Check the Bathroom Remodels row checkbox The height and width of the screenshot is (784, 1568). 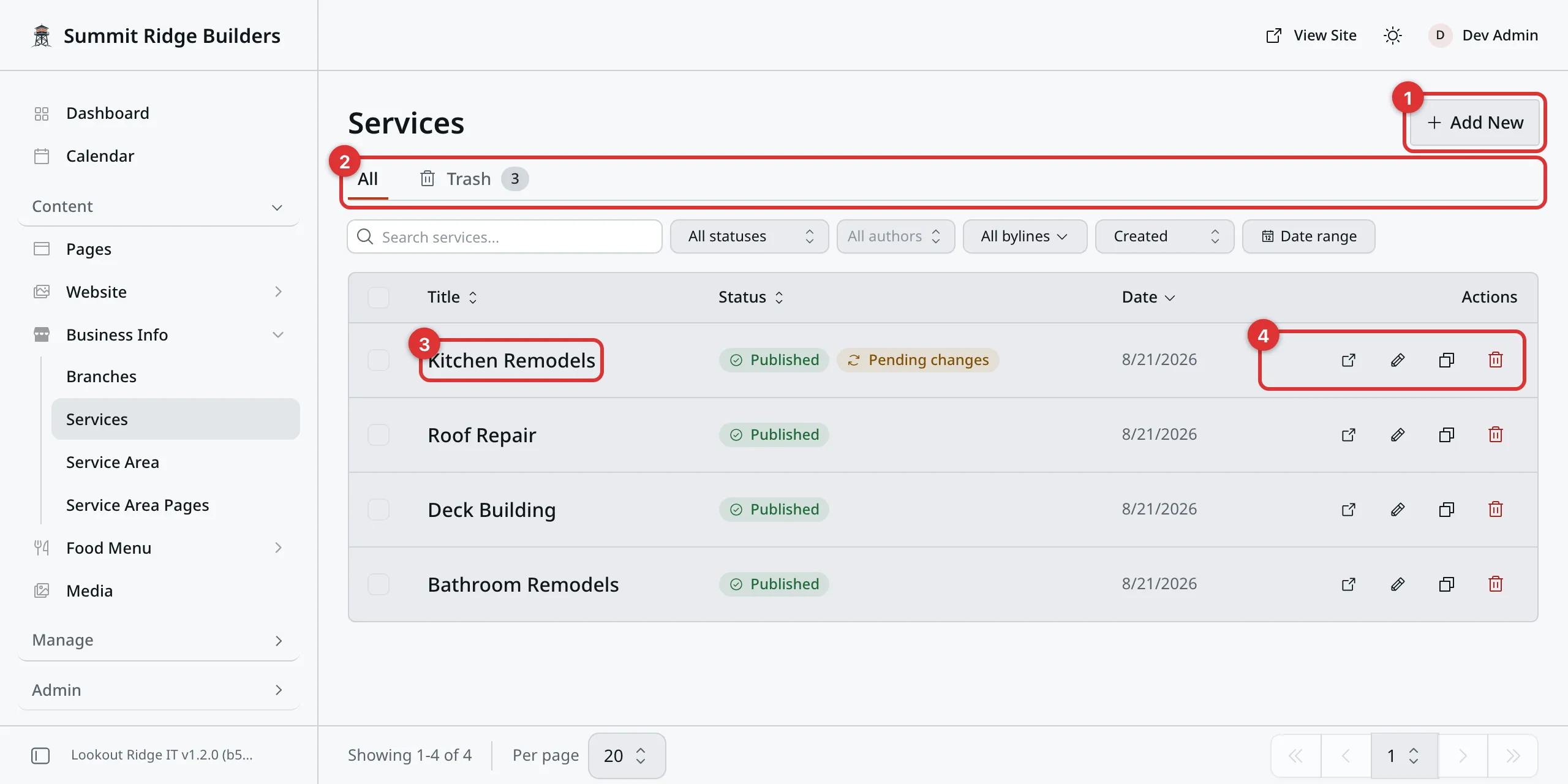[x=379, y=584]
